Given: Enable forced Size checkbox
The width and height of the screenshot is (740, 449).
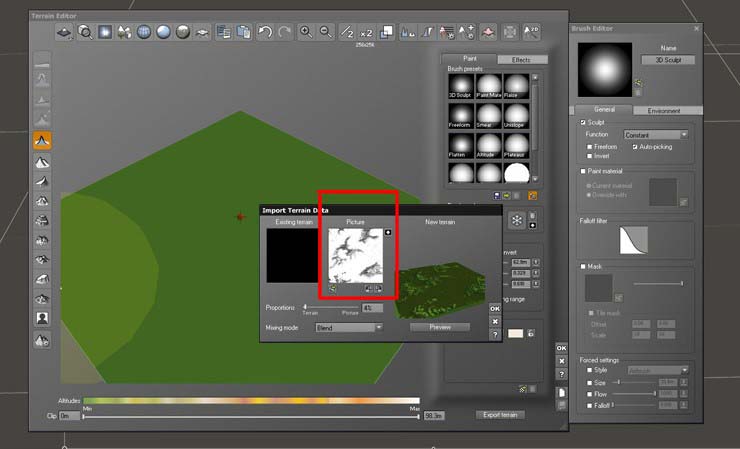Looking at the screenshot, I should pos(589,382).
